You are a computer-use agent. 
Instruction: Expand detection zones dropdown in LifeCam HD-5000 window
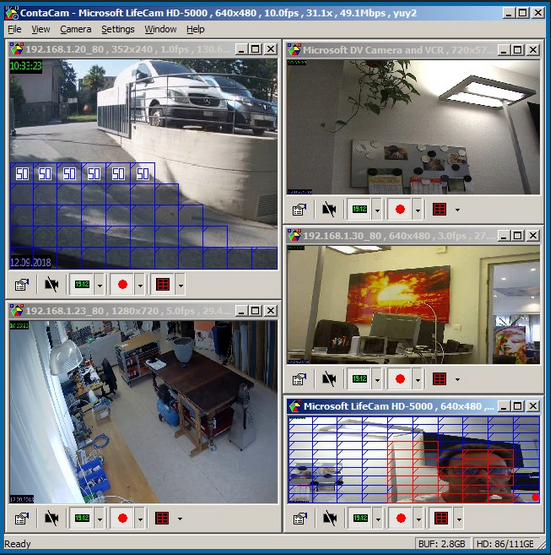point(459,519)
